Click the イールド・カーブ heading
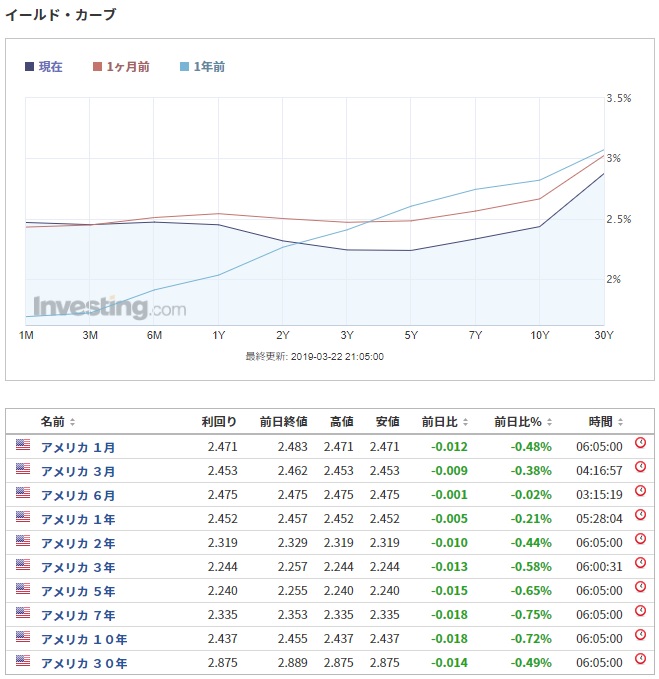 coord(61,15)
